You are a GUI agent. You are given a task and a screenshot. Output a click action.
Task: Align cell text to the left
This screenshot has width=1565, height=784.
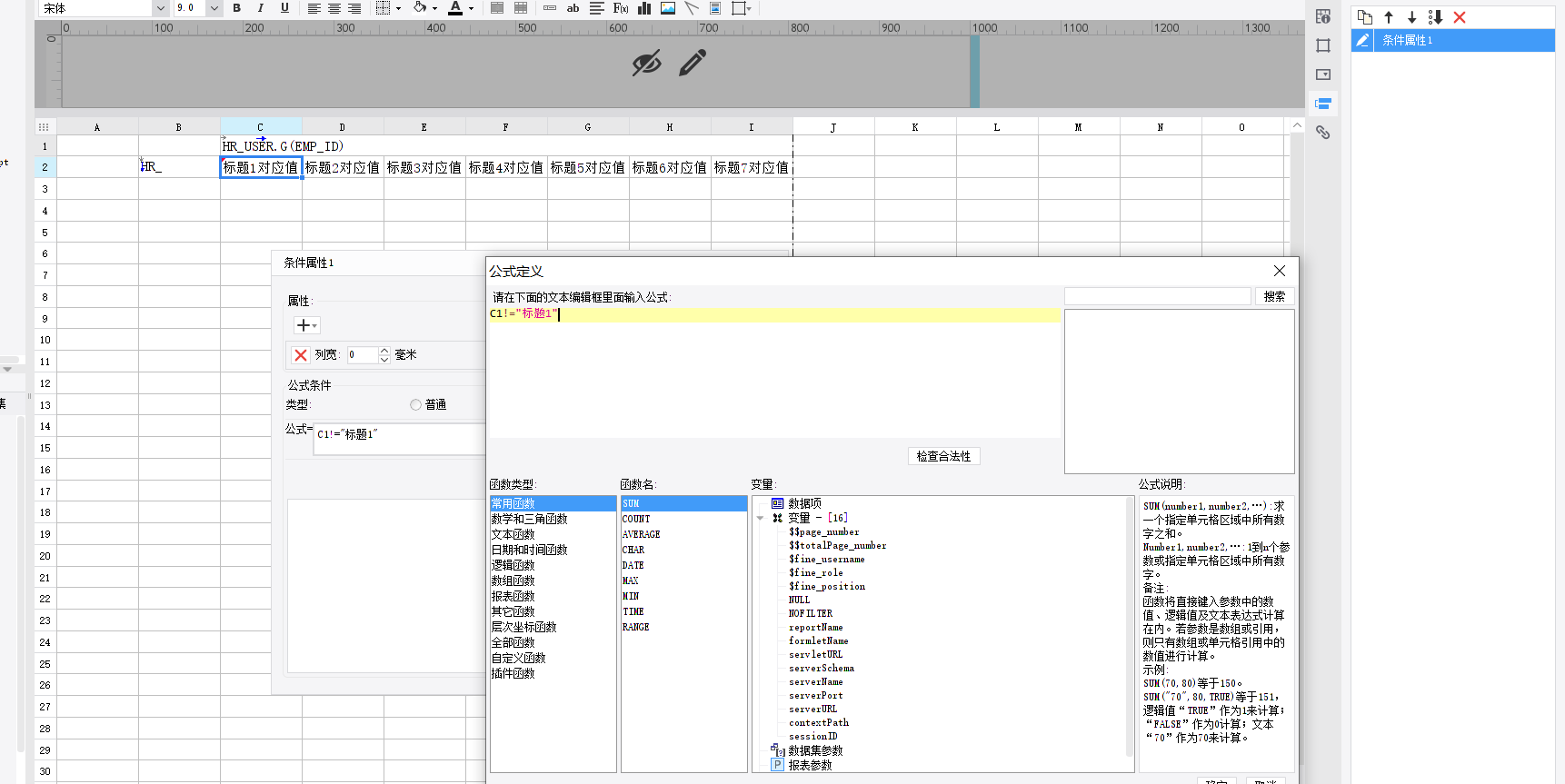314,8
